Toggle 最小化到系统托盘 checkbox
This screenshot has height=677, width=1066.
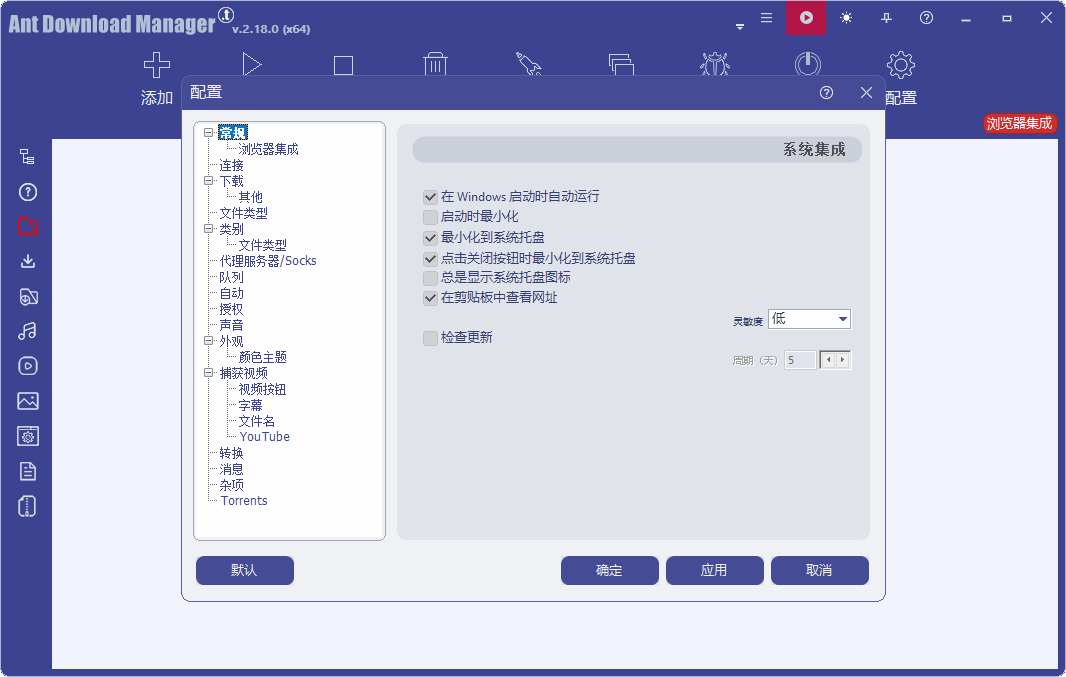tap(430, 238)
